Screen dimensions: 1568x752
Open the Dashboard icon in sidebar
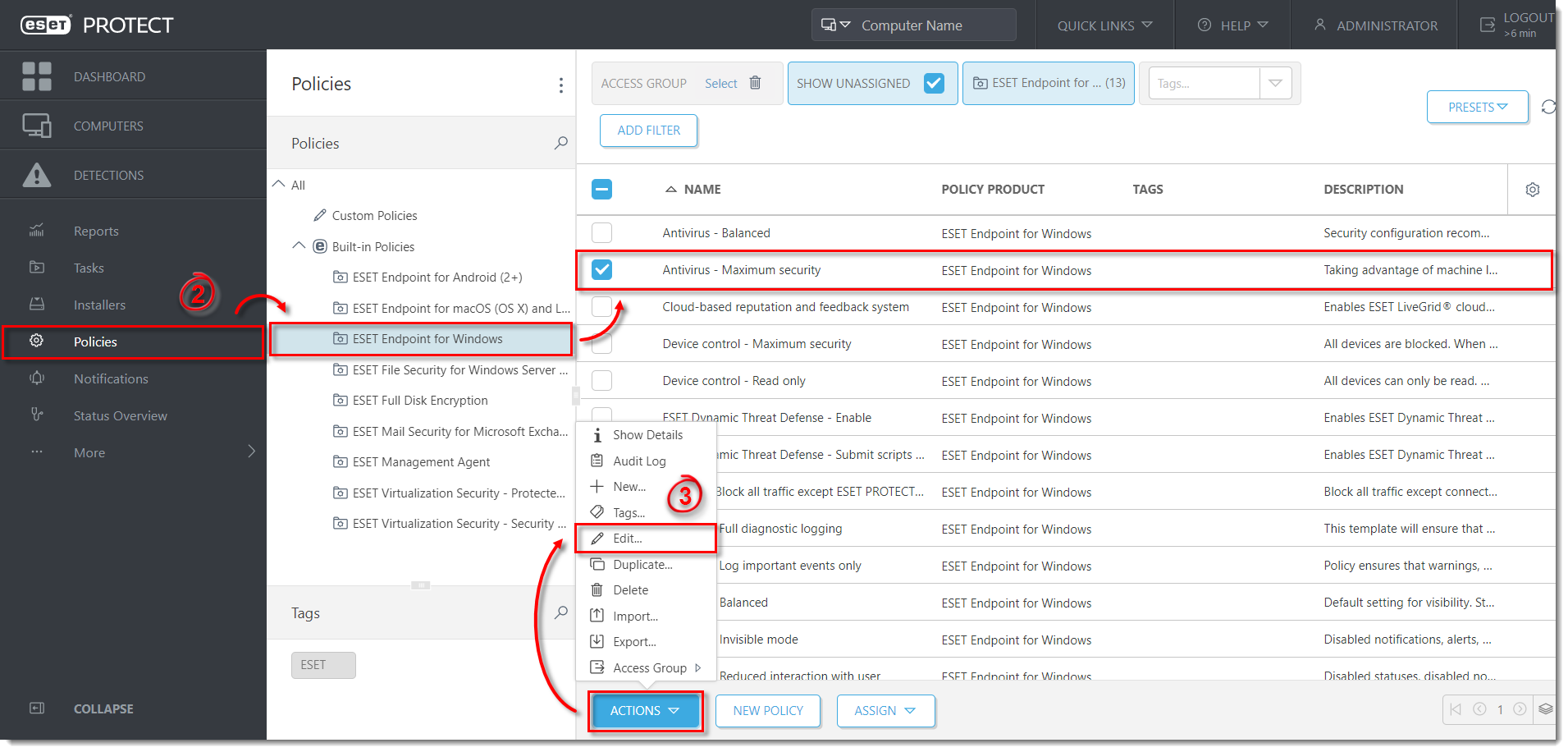(37, 76)
